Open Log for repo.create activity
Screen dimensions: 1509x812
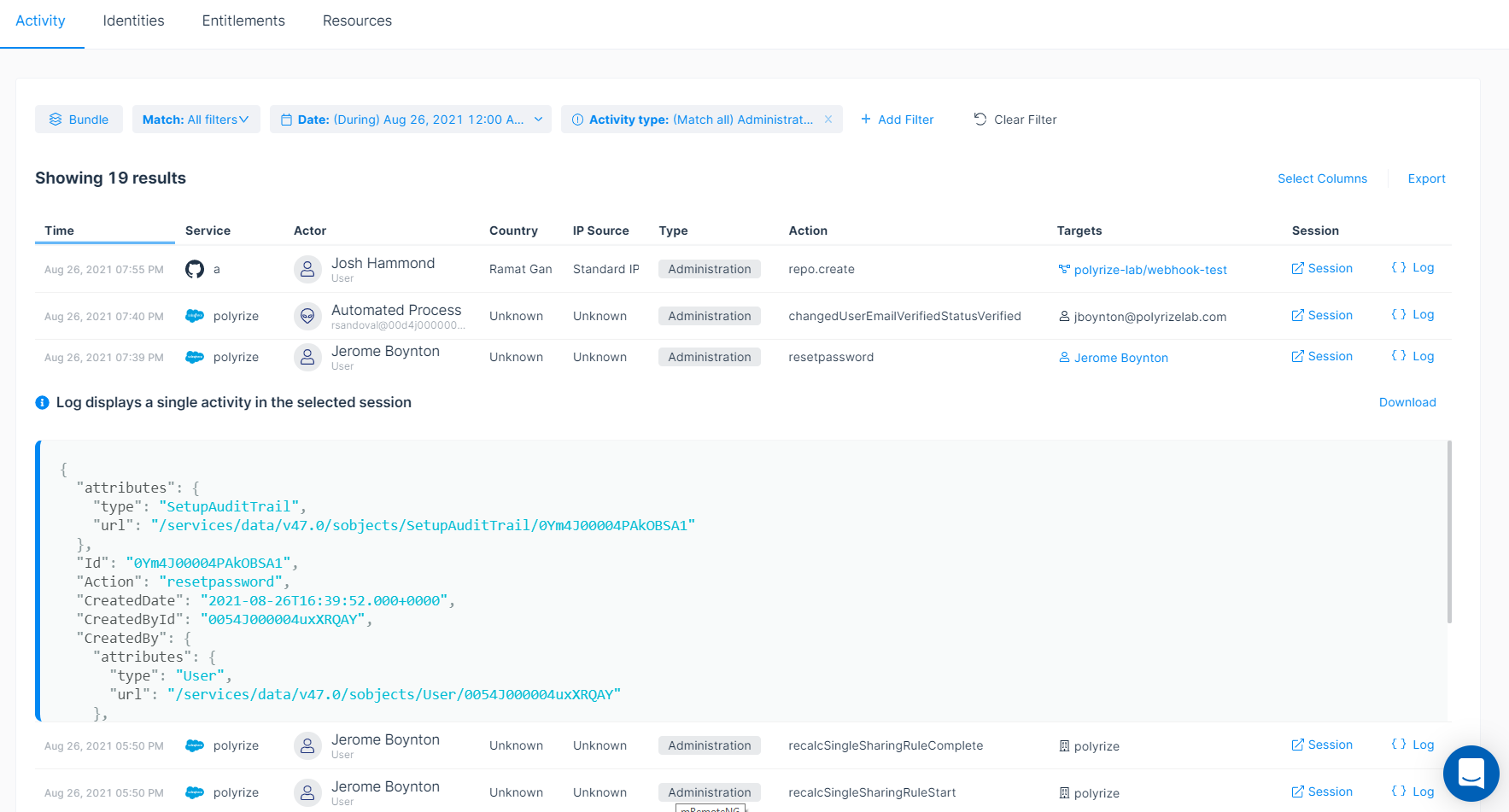click(1412, 268)
